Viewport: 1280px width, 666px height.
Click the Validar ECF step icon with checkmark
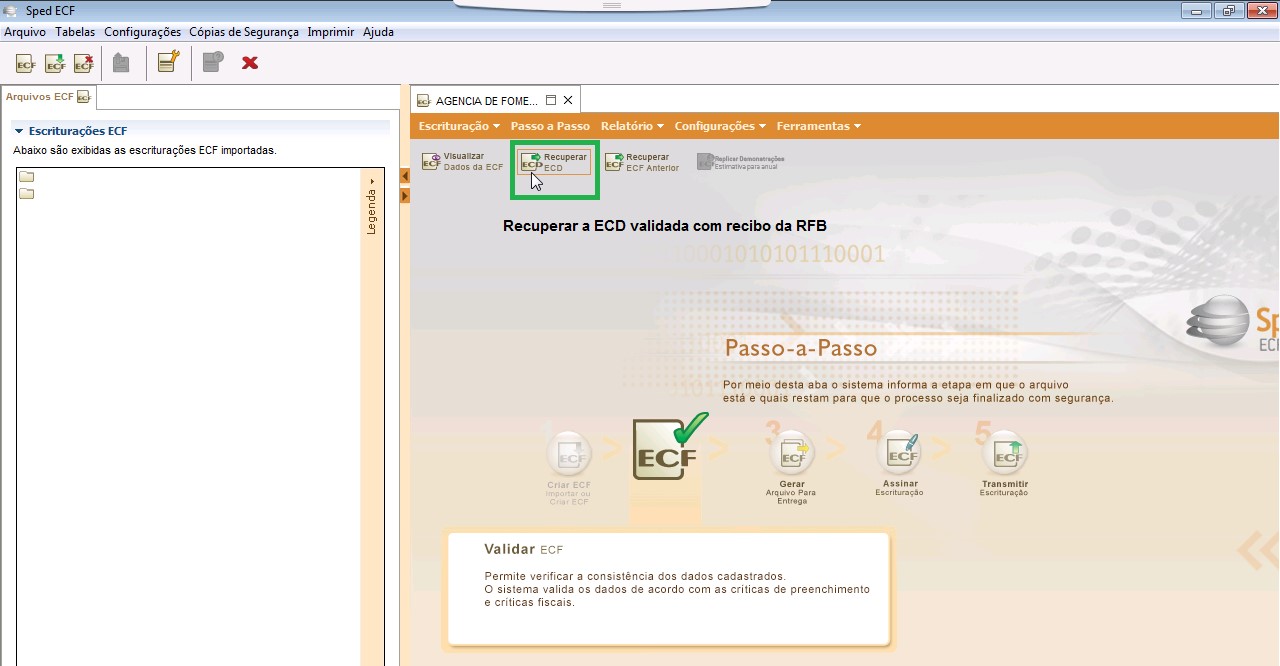pos(668,447)
